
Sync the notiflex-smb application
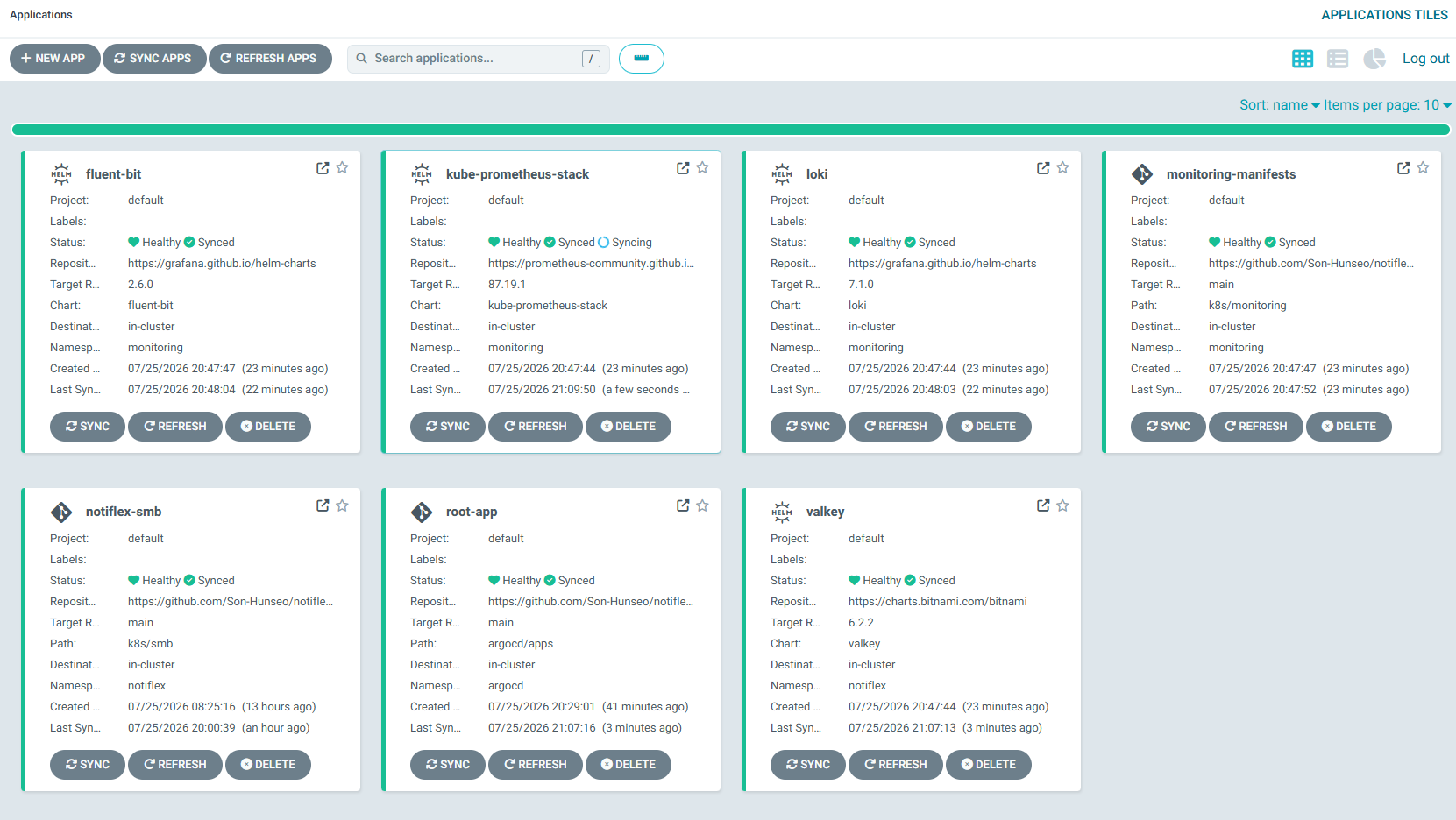tap(88, 765)
